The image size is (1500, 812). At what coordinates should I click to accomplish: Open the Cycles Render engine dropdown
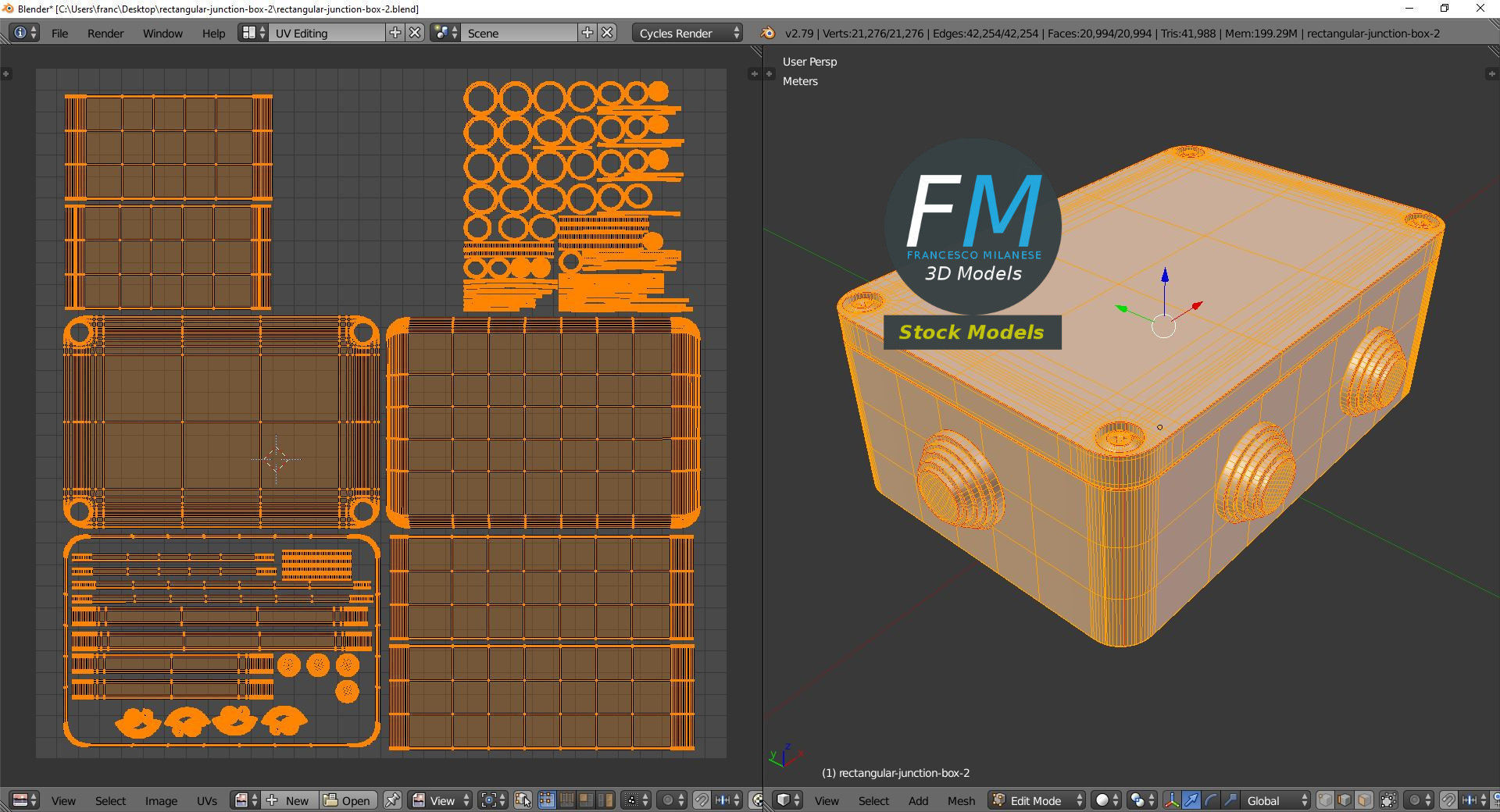pos(687,33)
